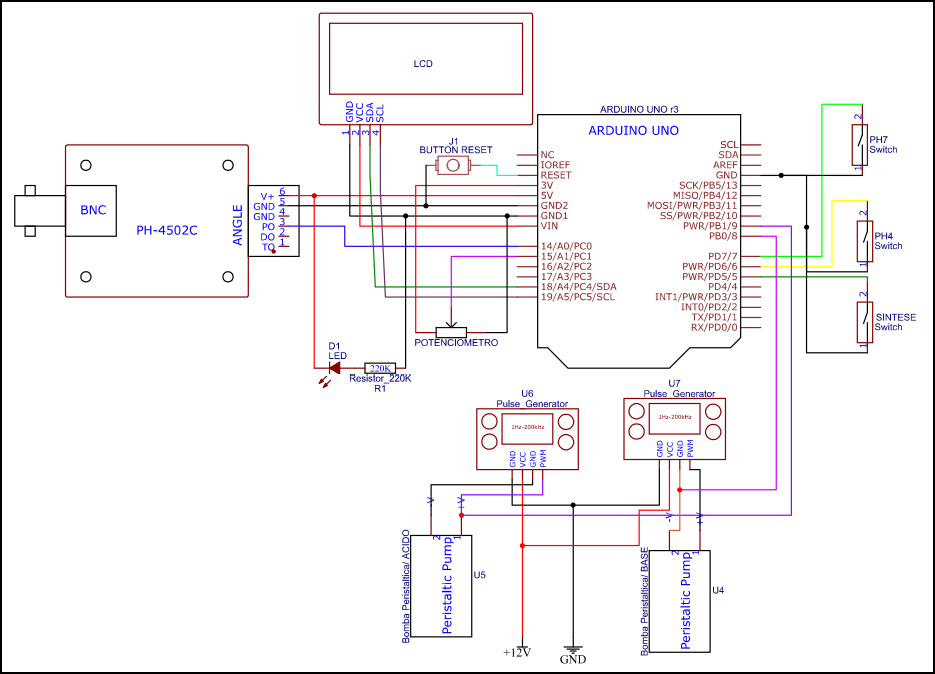This screenshot has width=935, height=674.
Task: Click the Resistor_220K label
Action: click(x=380, y=378)
